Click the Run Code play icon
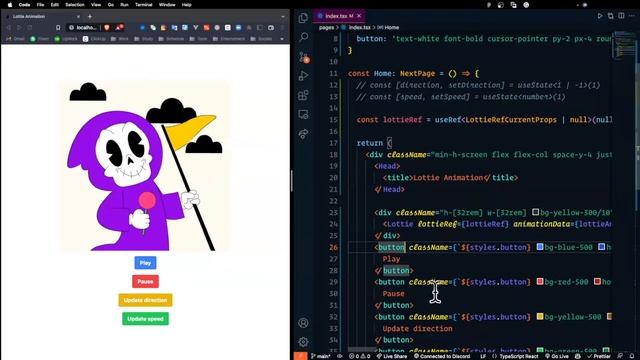Image resolution: width=640 pixels, height=360 pixels. (x=600, y=16)
